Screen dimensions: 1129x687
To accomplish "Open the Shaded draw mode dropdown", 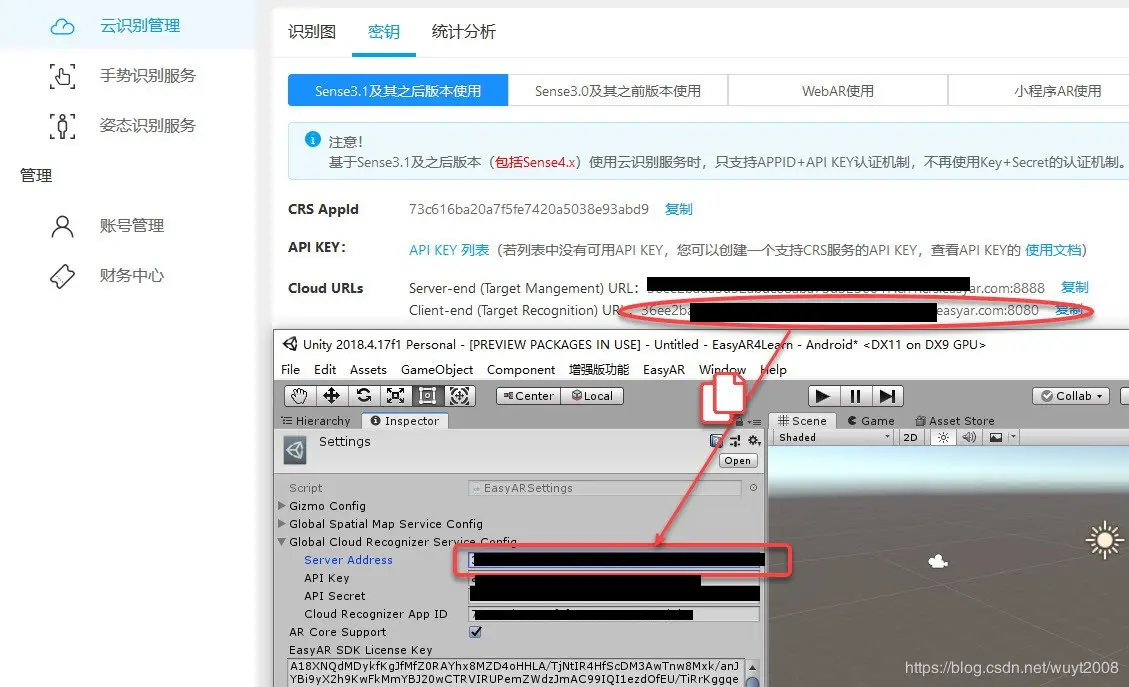I will [835, 438].
